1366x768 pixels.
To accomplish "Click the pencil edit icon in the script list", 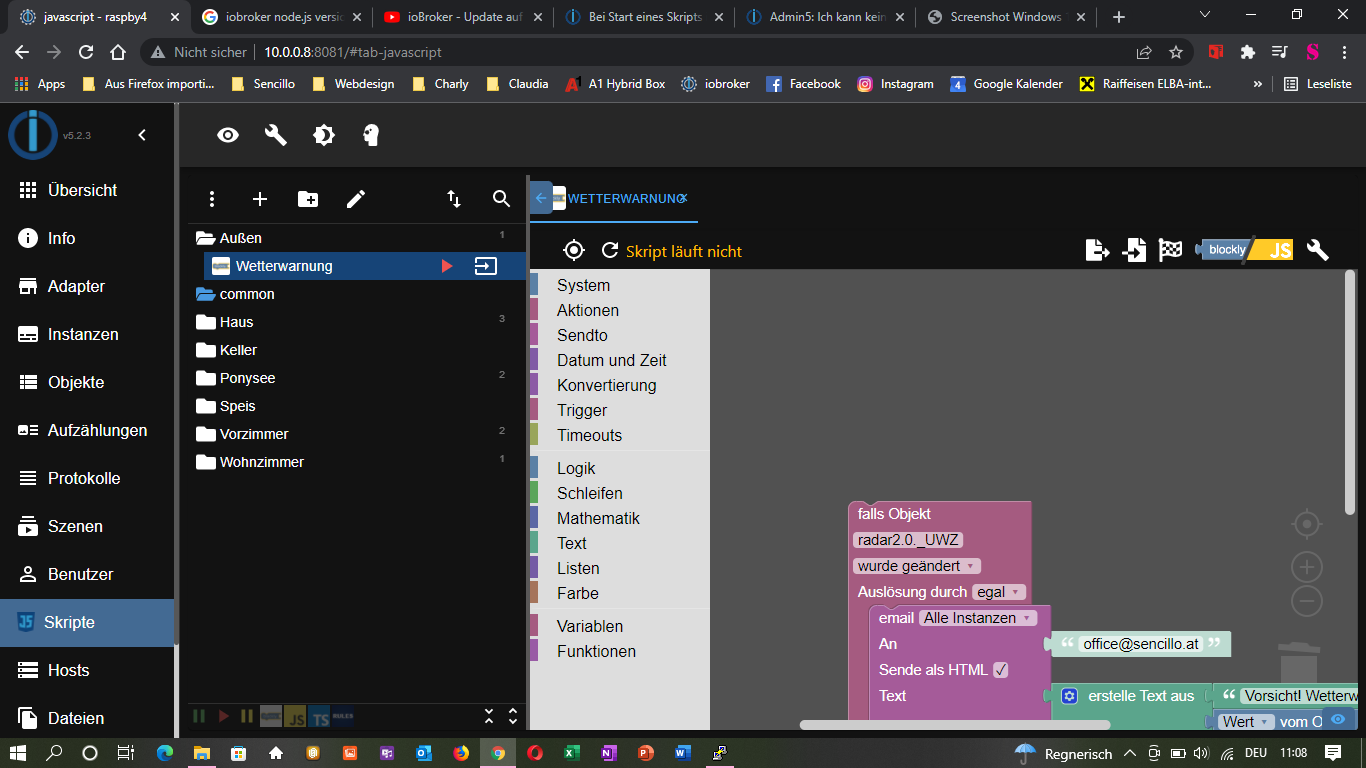I will (x=356, y=199).
